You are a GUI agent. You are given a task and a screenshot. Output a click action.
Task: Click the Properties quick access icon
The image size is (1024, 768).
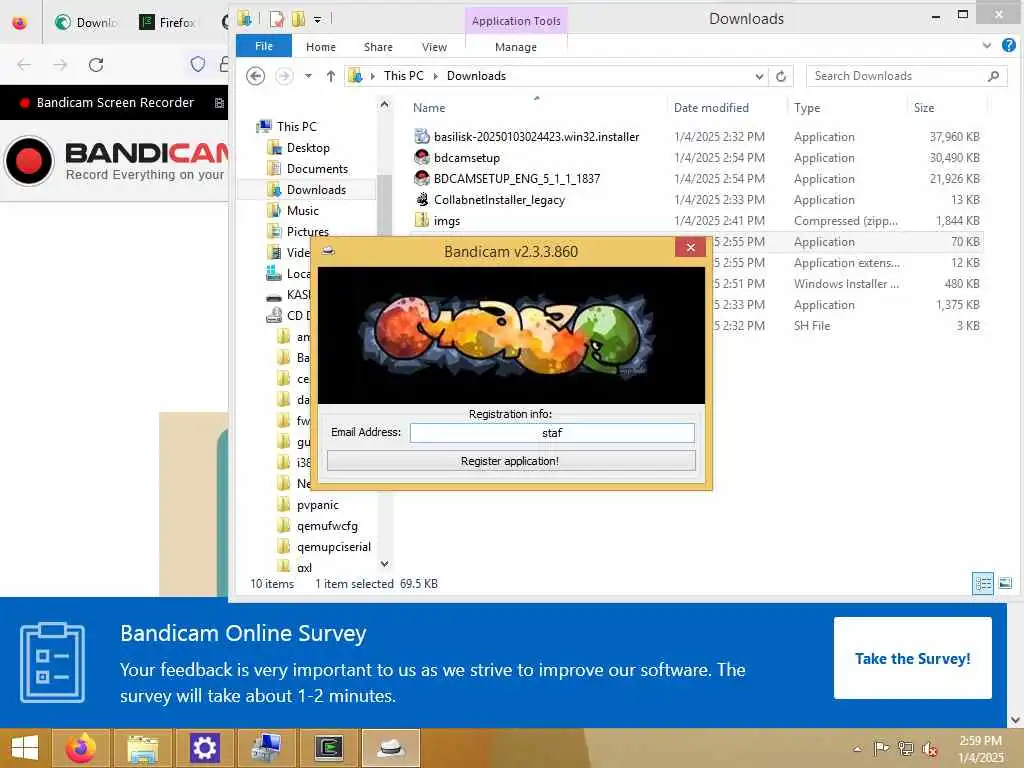[x=277, y=19]
